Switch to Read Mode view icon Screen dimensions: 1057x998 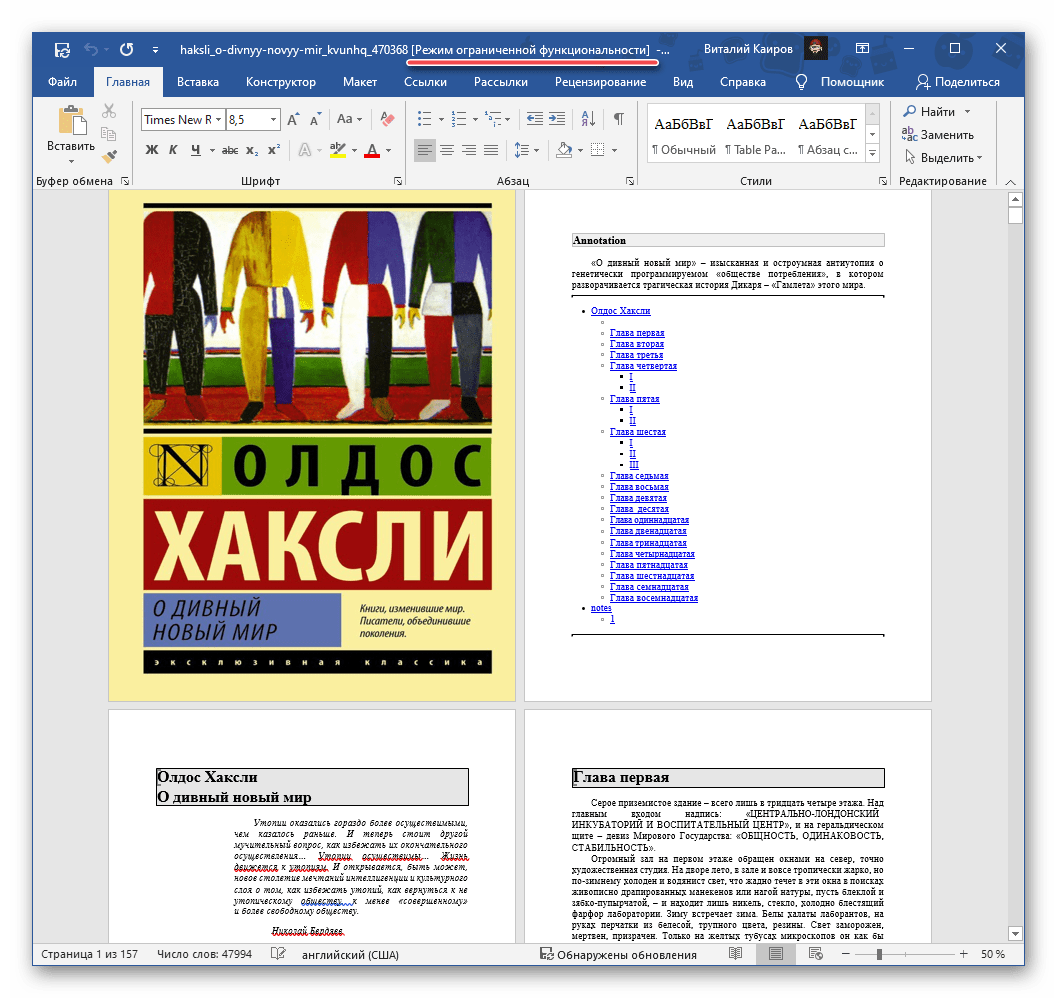coord(735,954)
